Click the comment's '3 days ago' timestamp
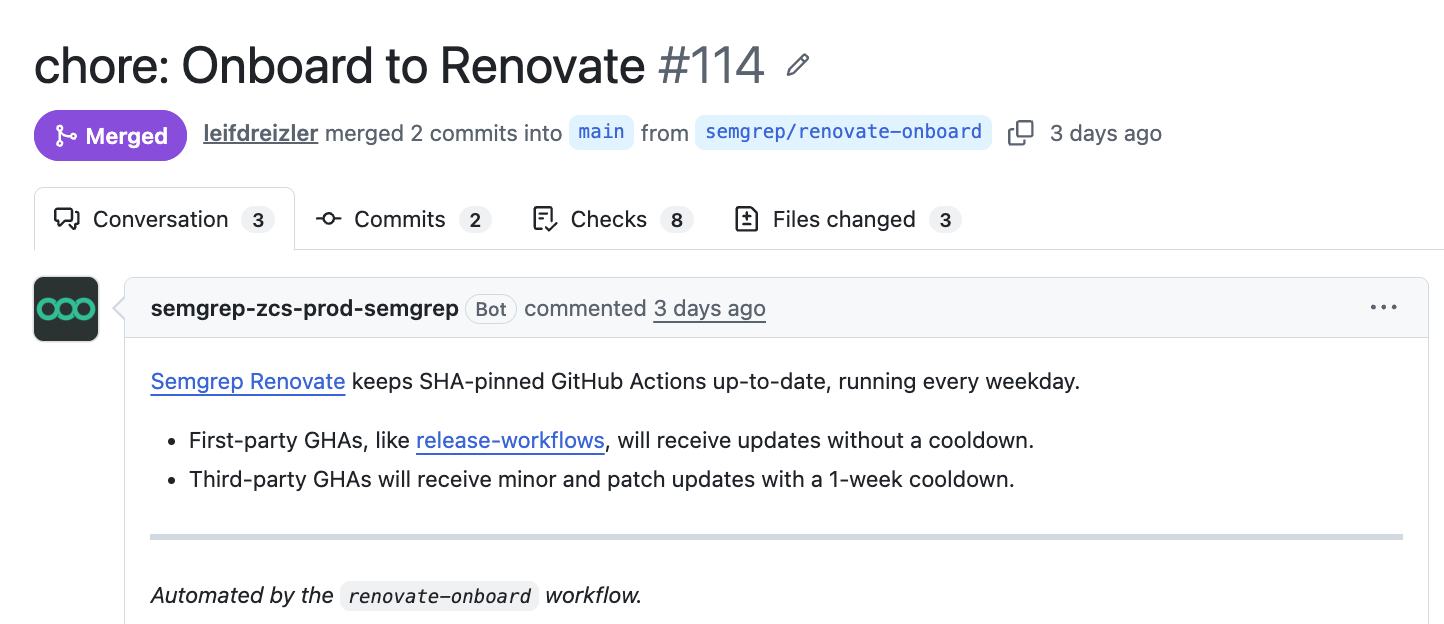1444x624 pixels. [x=710, y=308]
